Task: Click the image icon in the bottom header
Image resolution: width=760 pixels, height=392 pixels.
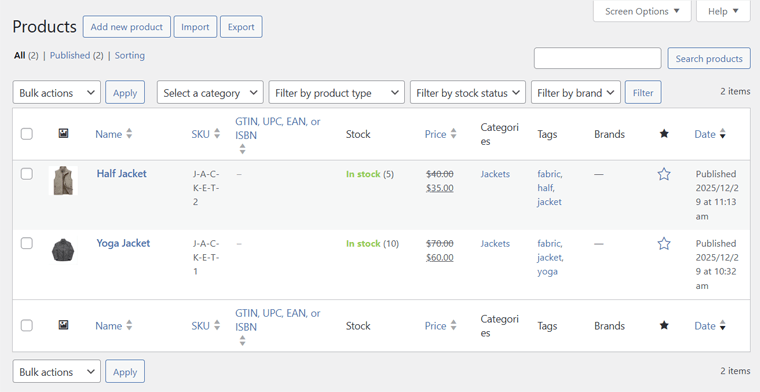Action: (63, 325)
